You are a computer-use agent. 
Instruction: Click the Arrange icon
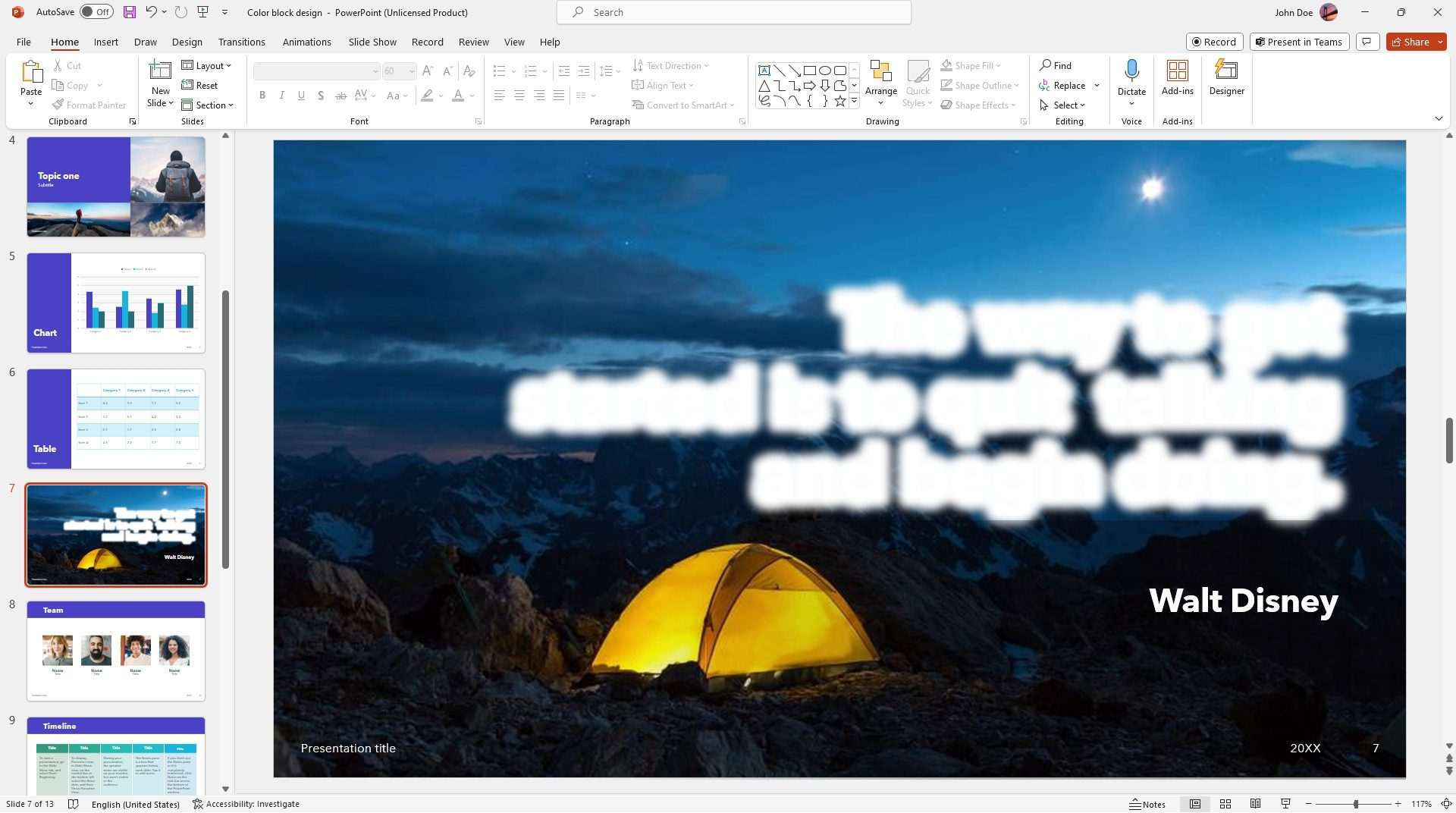[881, 72]
